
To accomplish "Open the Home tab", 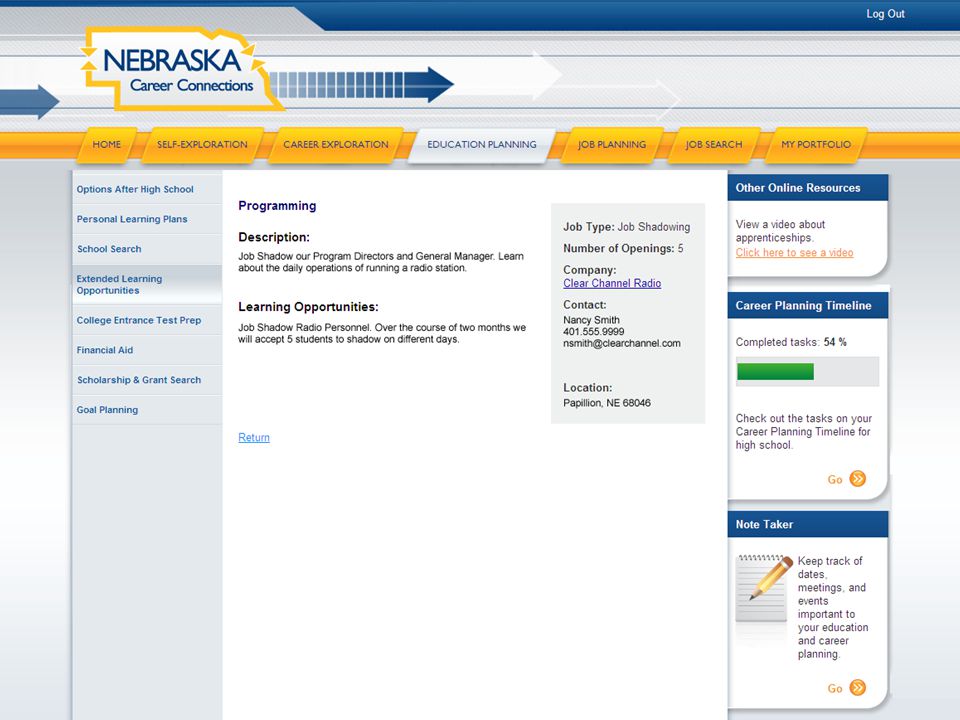I will (107, 144).
